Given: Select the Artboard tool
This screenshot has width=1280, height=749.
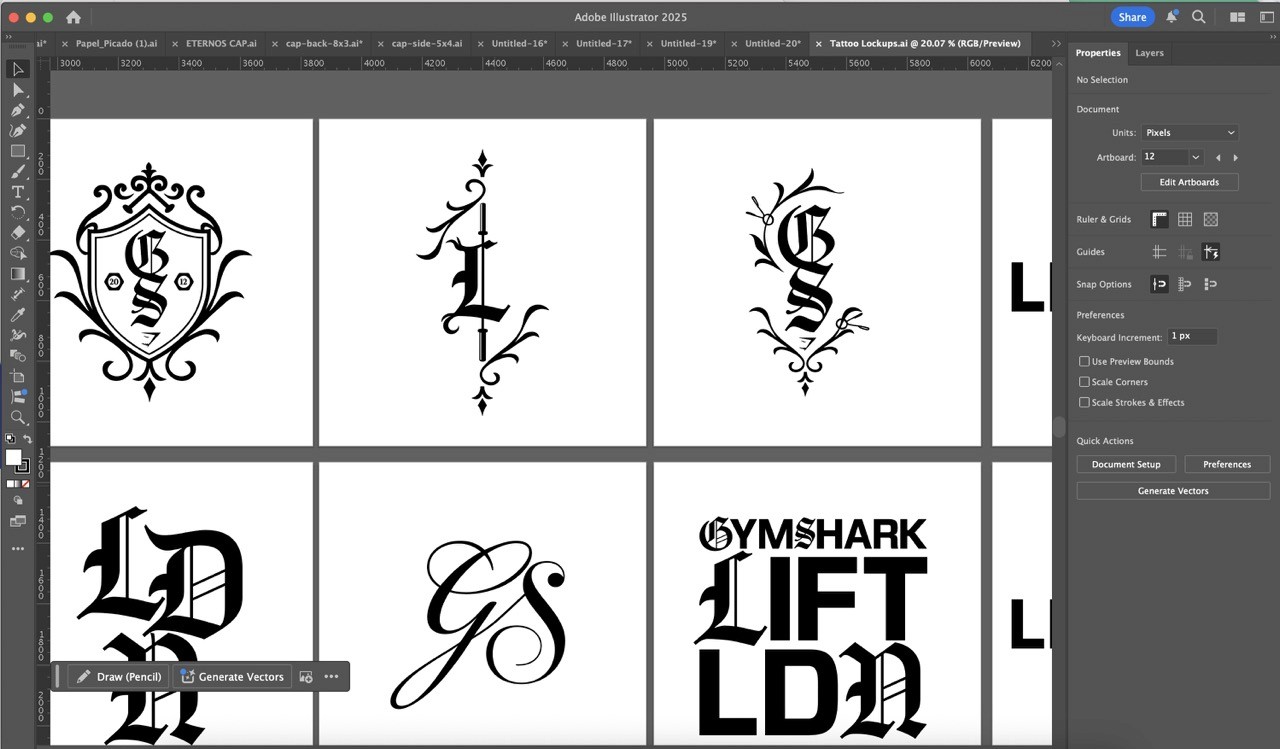Looking at the screenshot, I should pos(18,376).
